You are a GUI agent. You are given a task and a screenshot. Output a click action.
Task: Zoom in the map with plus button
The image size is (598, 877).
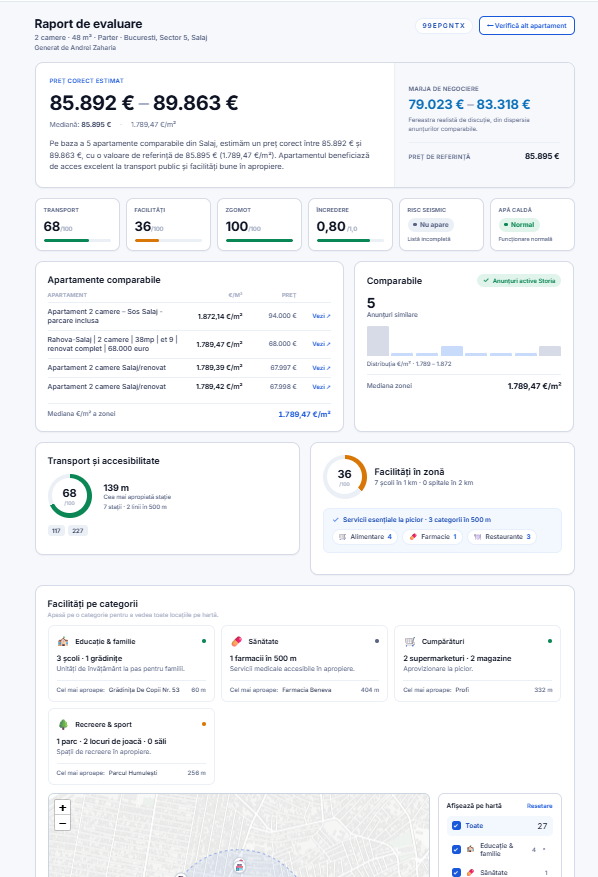(x=63, y=808)
